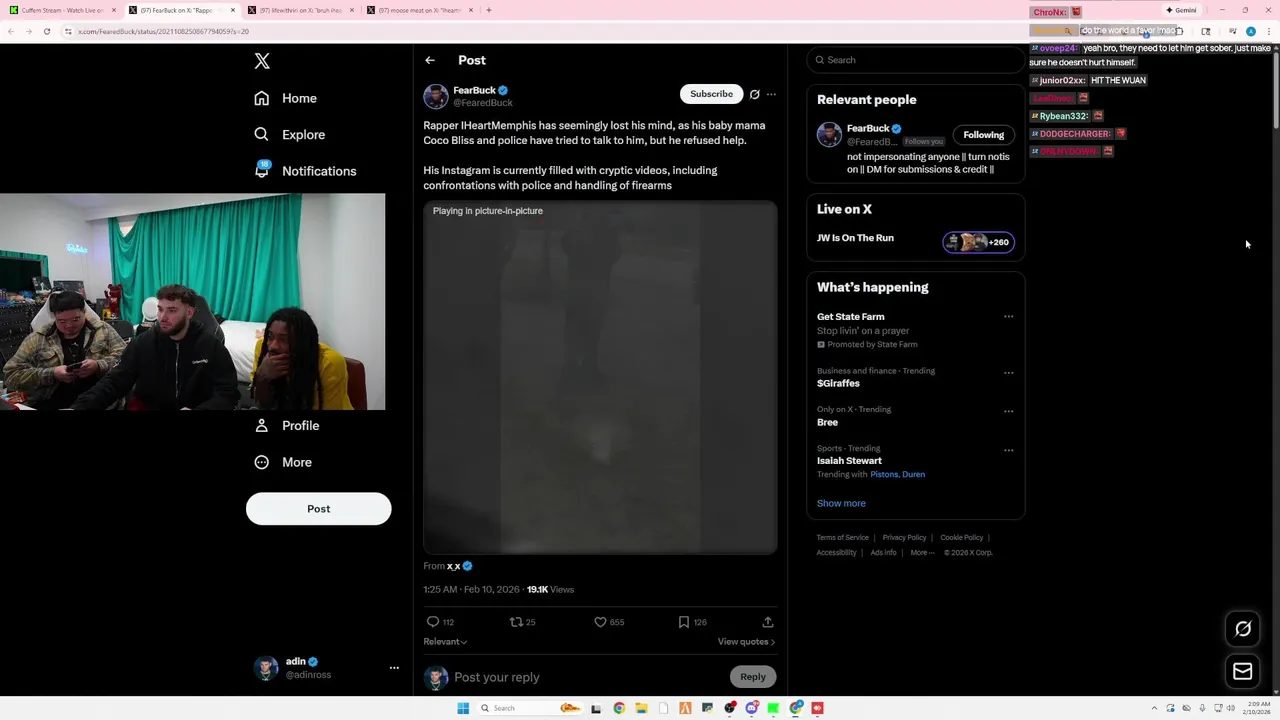
Task: Open Get State Farm promo options dots
Action: tap(1008, 317)
